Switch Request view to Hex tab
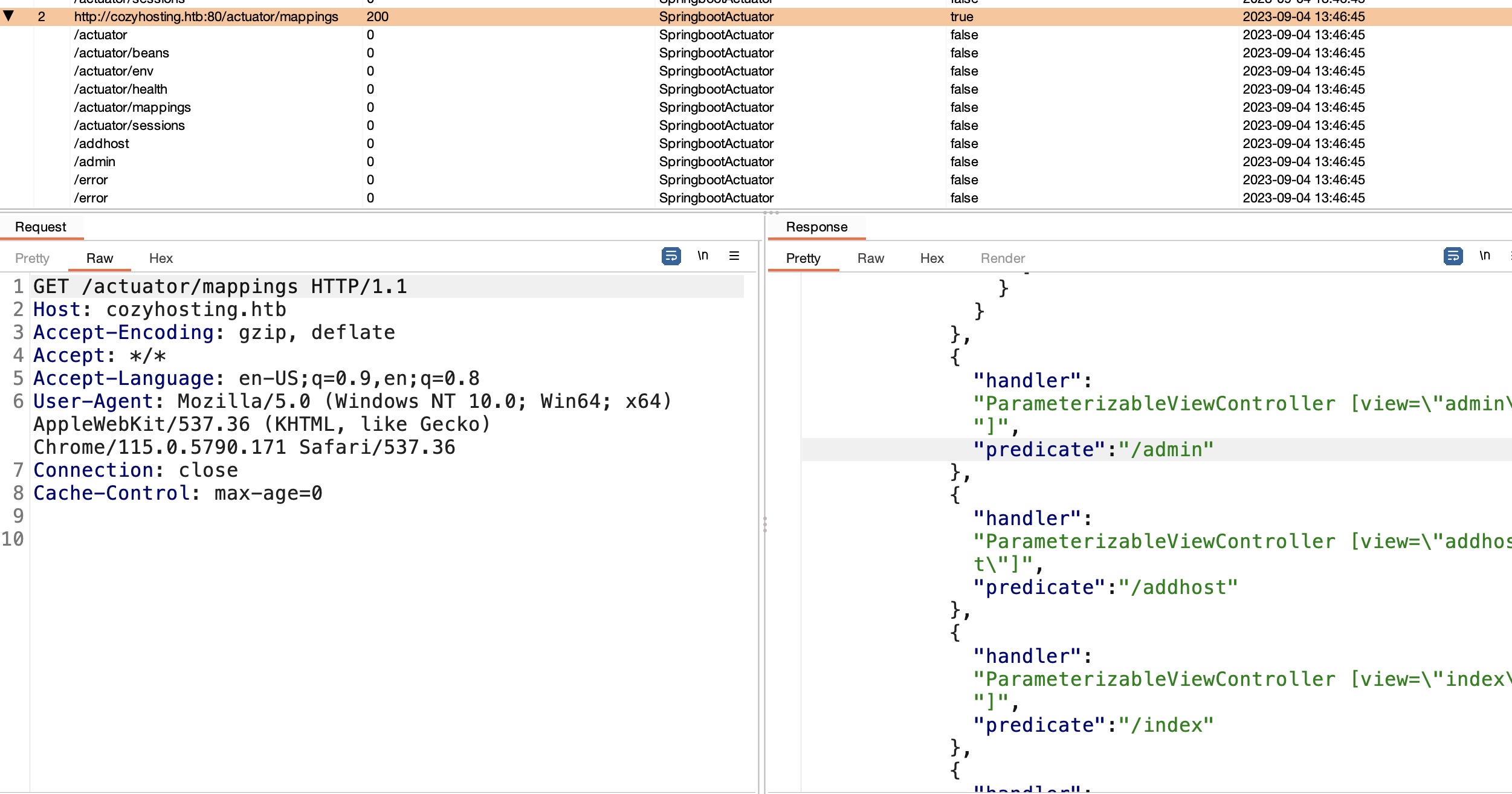Image resolution: width=1512 pixels, height=794 pixels. 161,259
